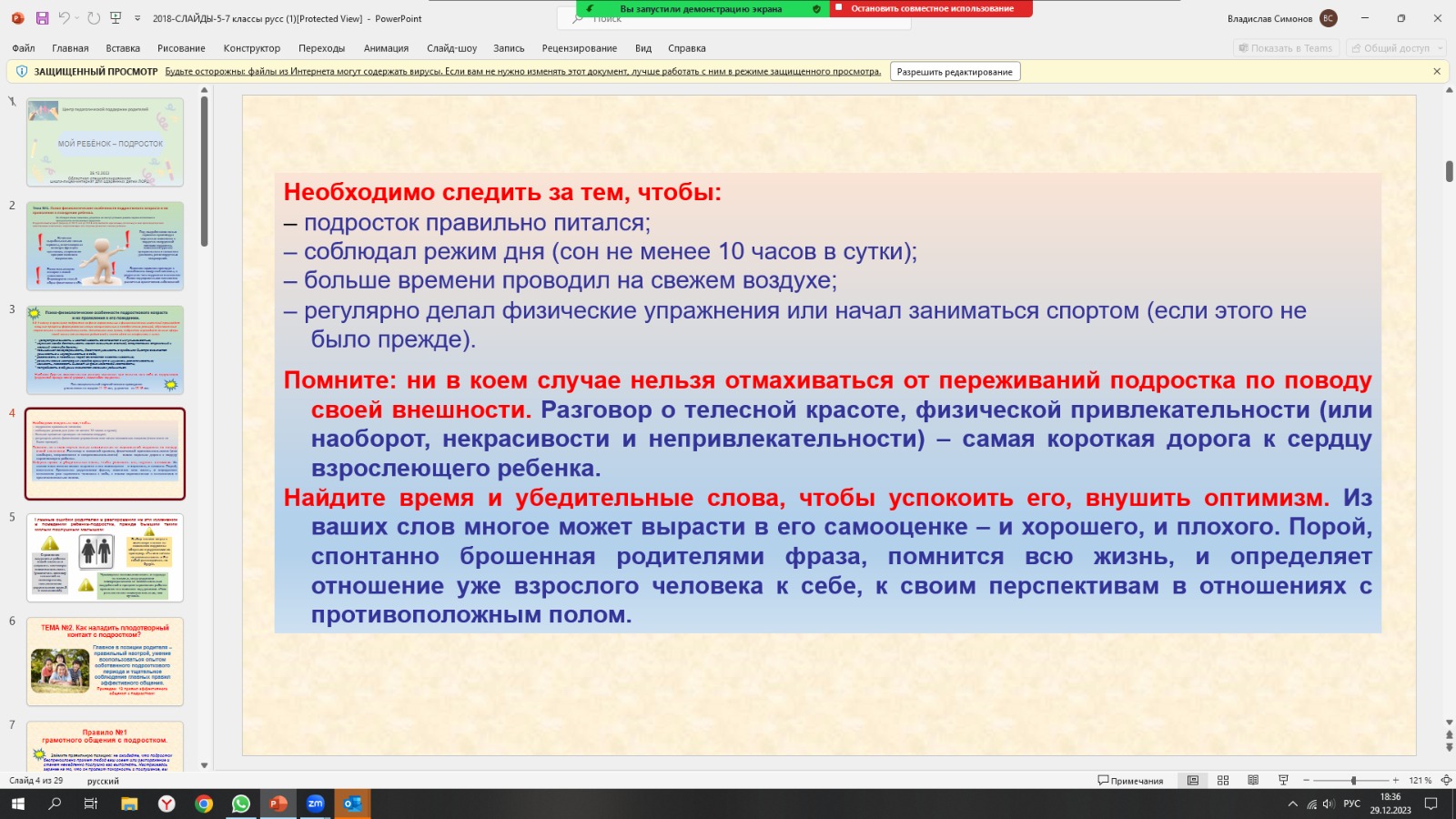Start slideshow from beginning icon in quick access
The width and height of the screenshot is (1456, 819).
[x=116, y=18]
